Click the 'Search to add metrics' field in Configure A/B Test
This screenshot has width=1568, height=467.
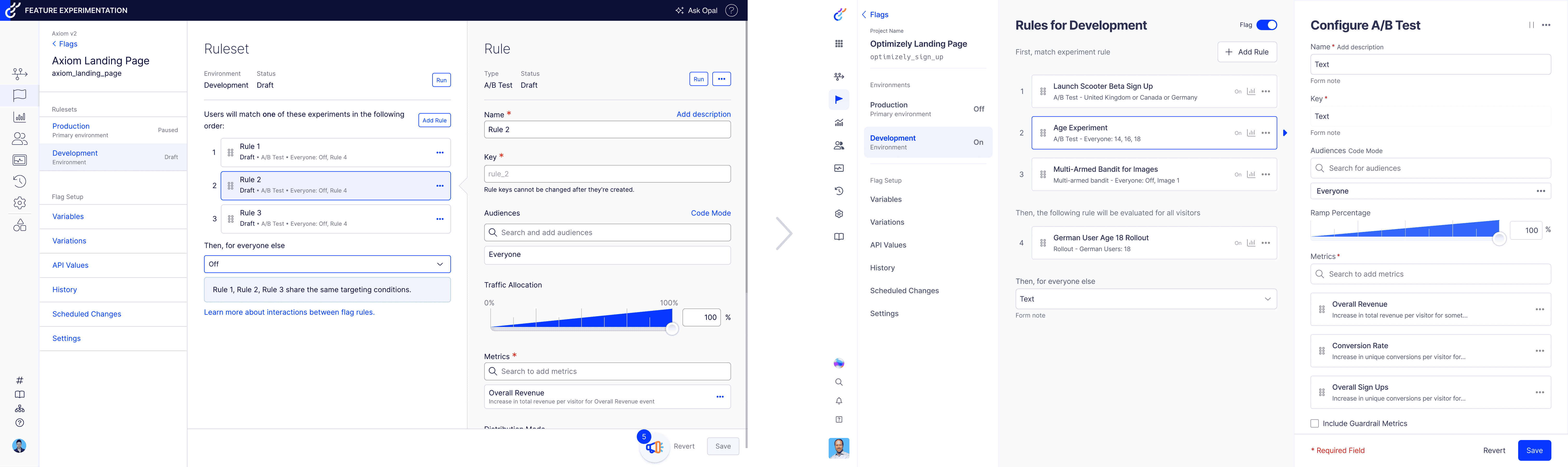(x=1430, y=274)
